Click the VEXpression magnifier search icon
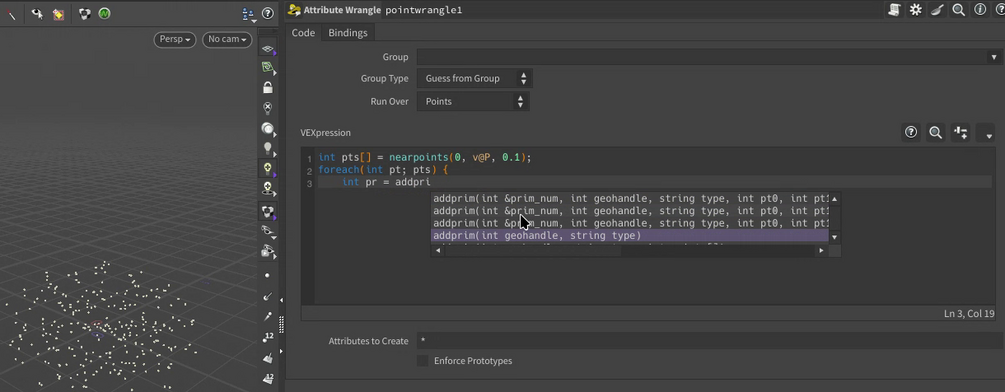 (935, 133)
